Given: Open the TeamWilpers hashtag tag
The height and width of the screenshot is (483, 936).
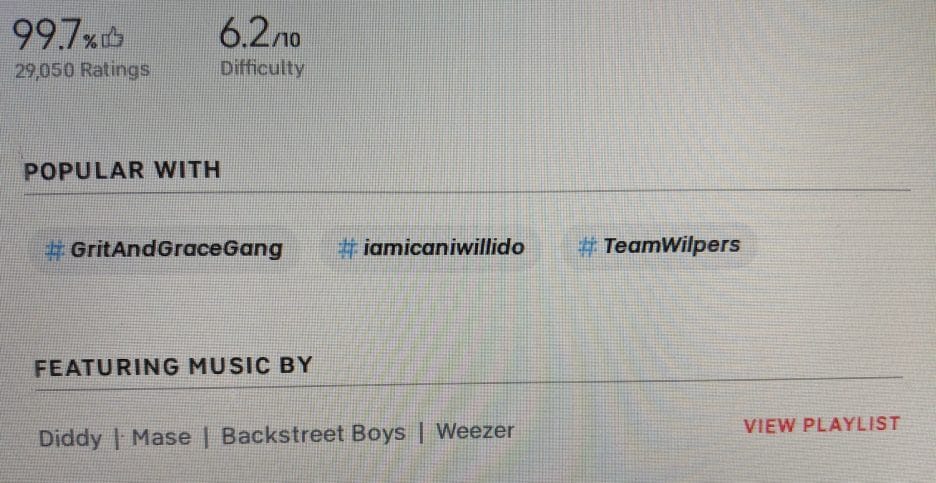Looking at the screenshot, I should pyautogui.click(x=660, y=245).
